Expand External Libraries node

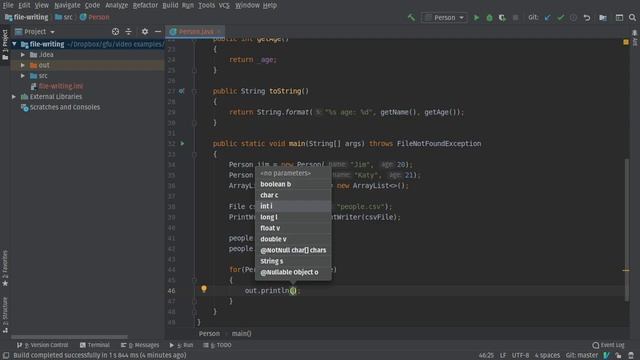pos(14,97)
